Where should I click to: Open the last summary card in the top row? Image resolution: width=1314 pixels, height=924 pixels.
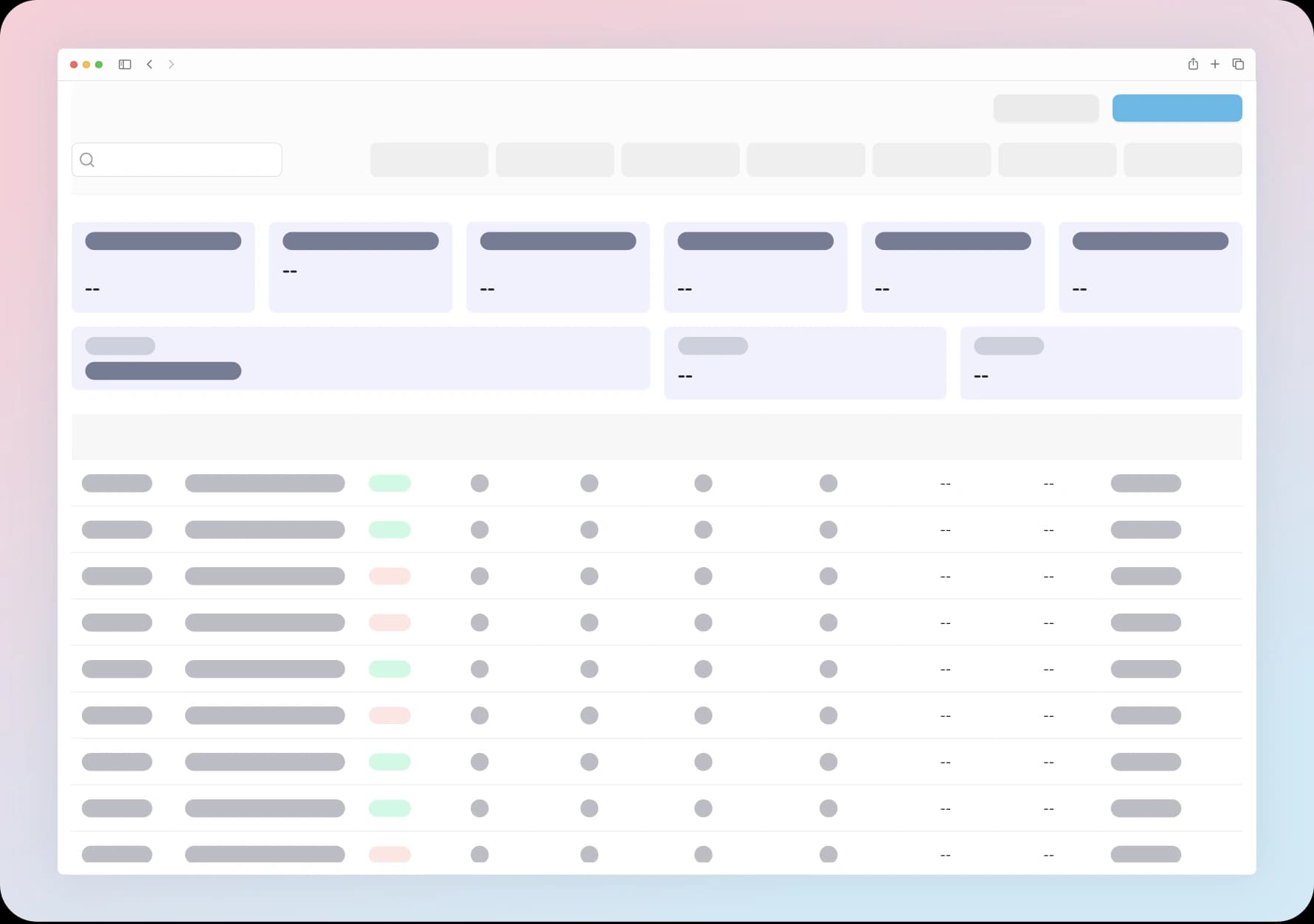tap(1149, 267)
